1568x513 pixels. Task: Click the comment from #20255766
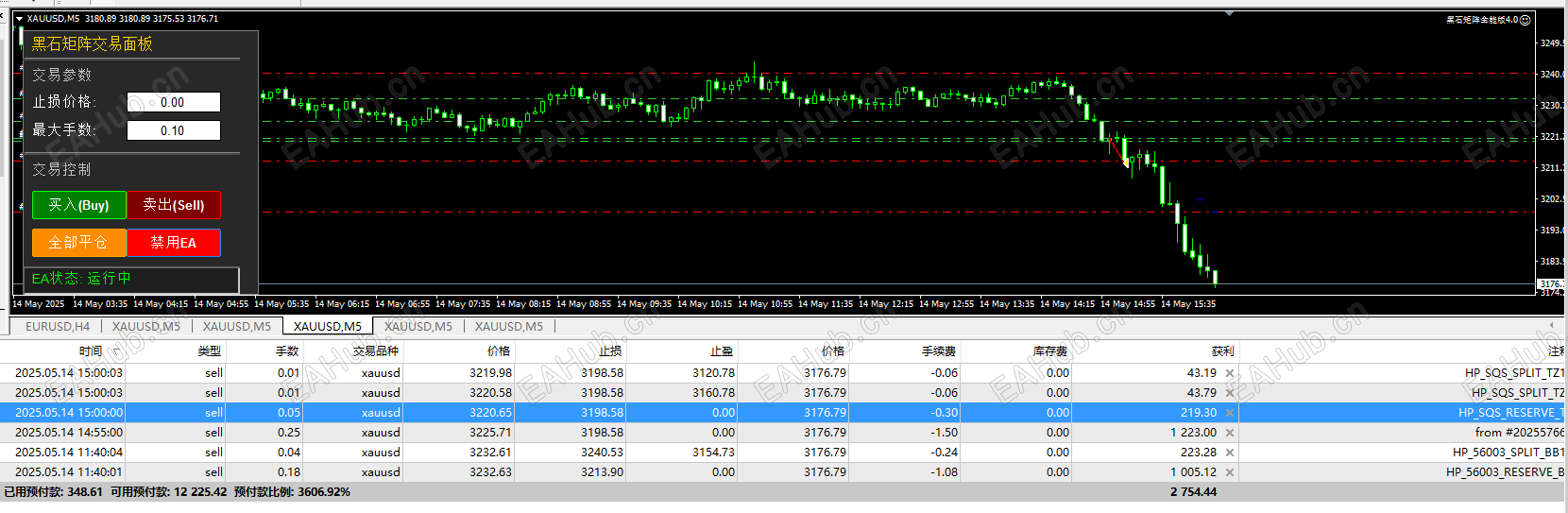pyautogui.click(x=1519, y=433)
